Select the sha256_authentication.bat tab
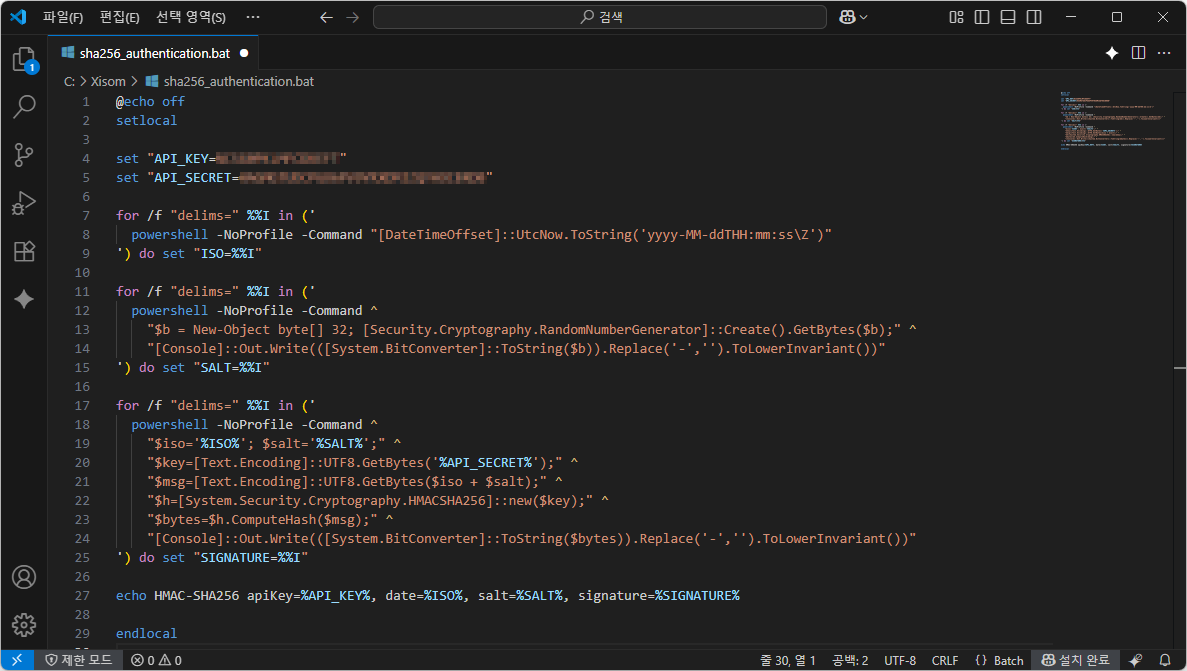The image size is (1187, 671). tap(154, 53)
